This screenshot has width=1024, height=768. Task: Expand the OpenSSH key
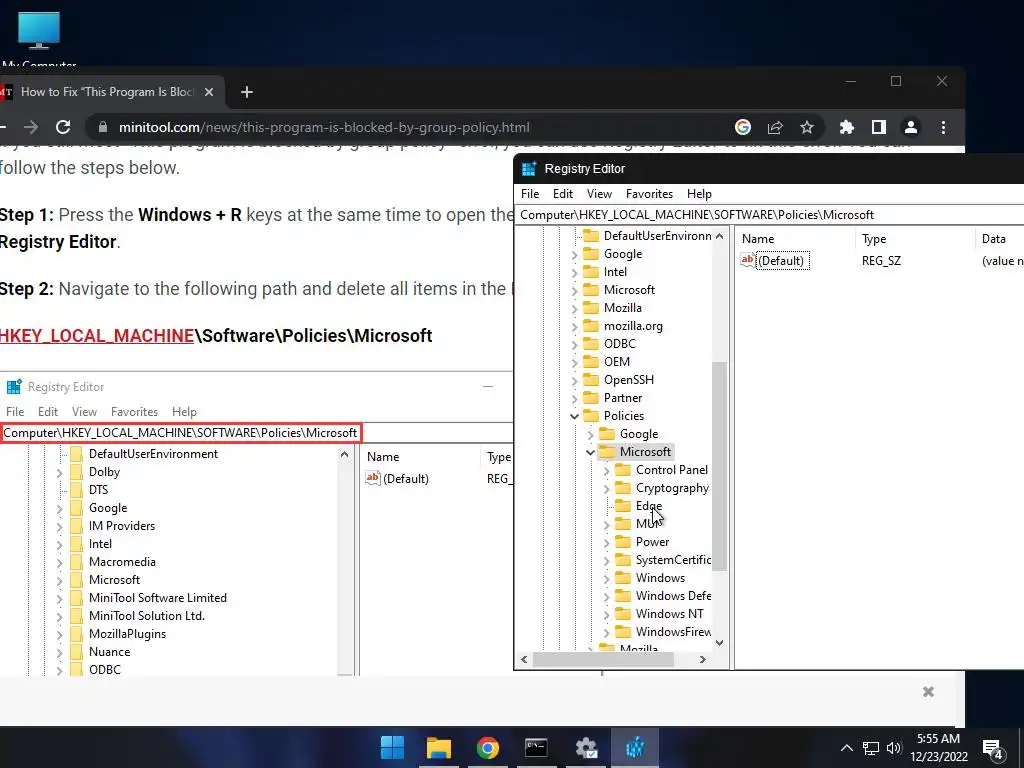574,380
